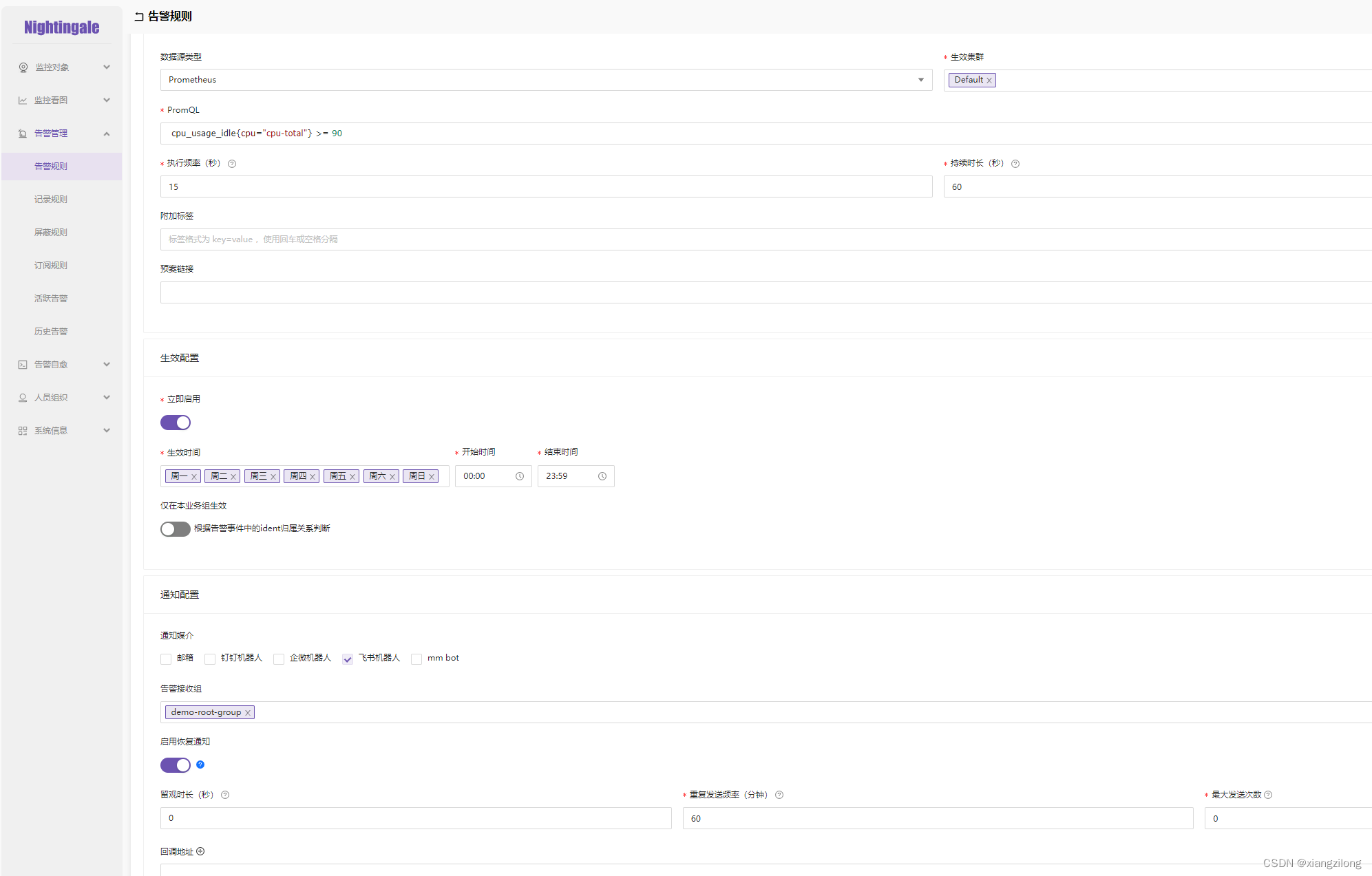Click clock icon in 结束时间 field
Viewport: 1372px width, 876px height.
click(602, 476)
